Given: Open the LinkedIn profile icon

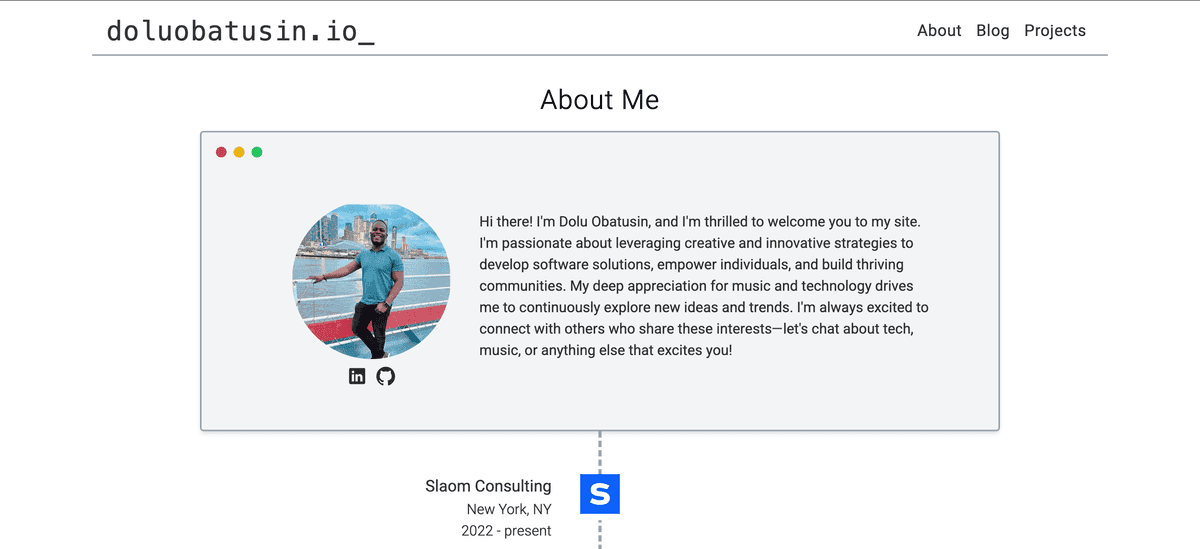Looking at the screenshot, I should (357, 376).
